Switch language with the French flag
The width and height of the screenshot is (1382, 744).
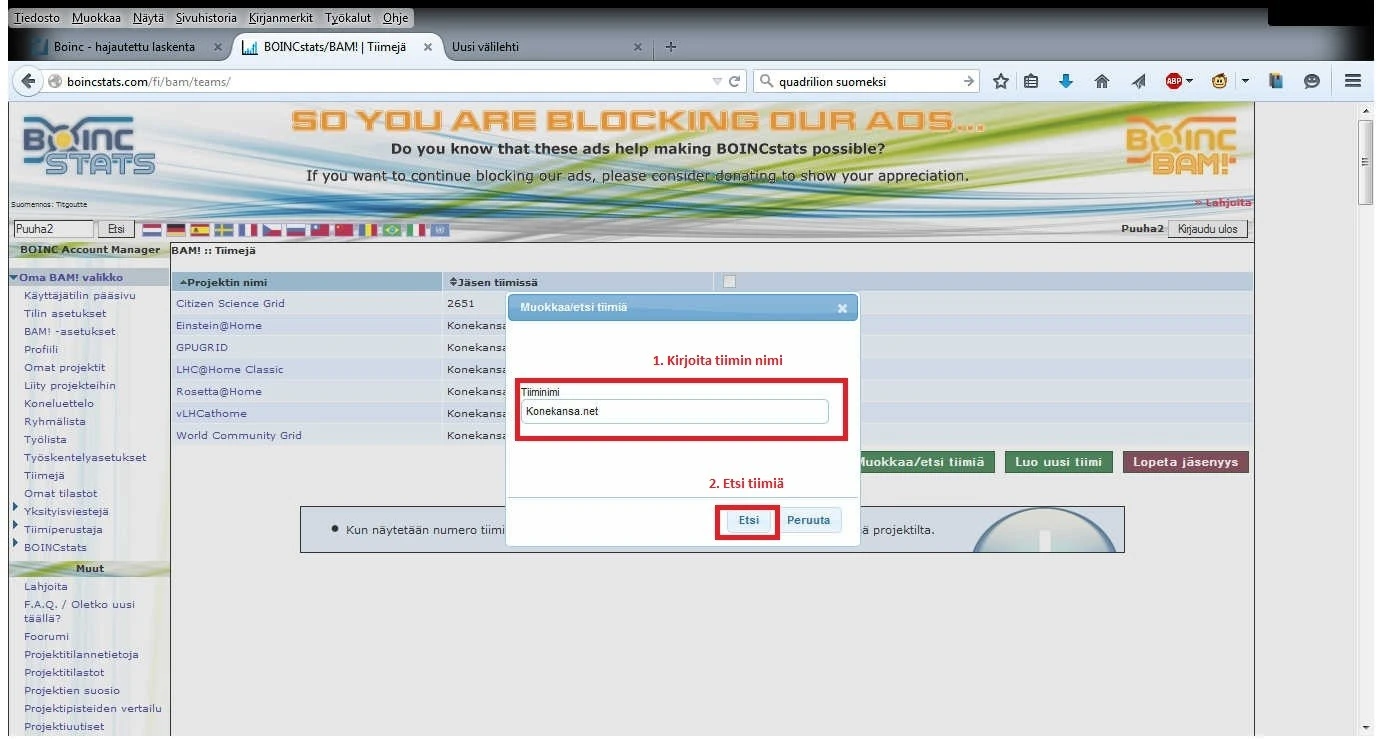coord(248,230)
